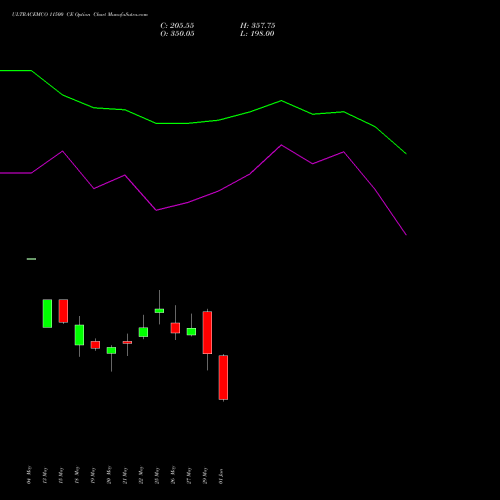
Task: Click the 27 May date label
Action: 189,475
